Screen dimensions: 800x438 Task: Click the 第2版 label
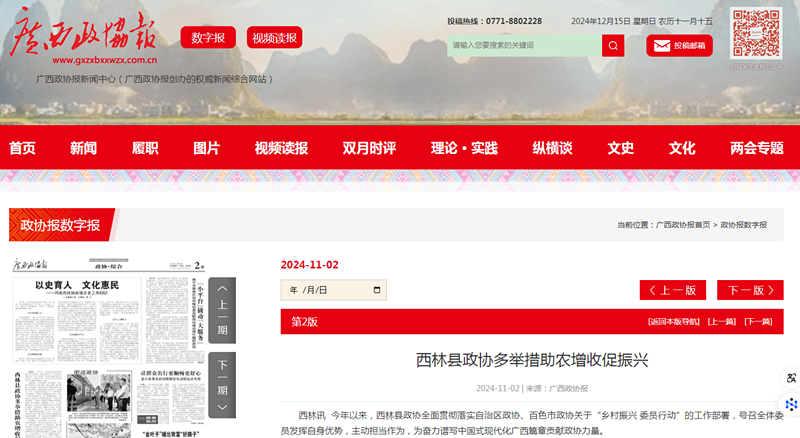tap(305, 322)
